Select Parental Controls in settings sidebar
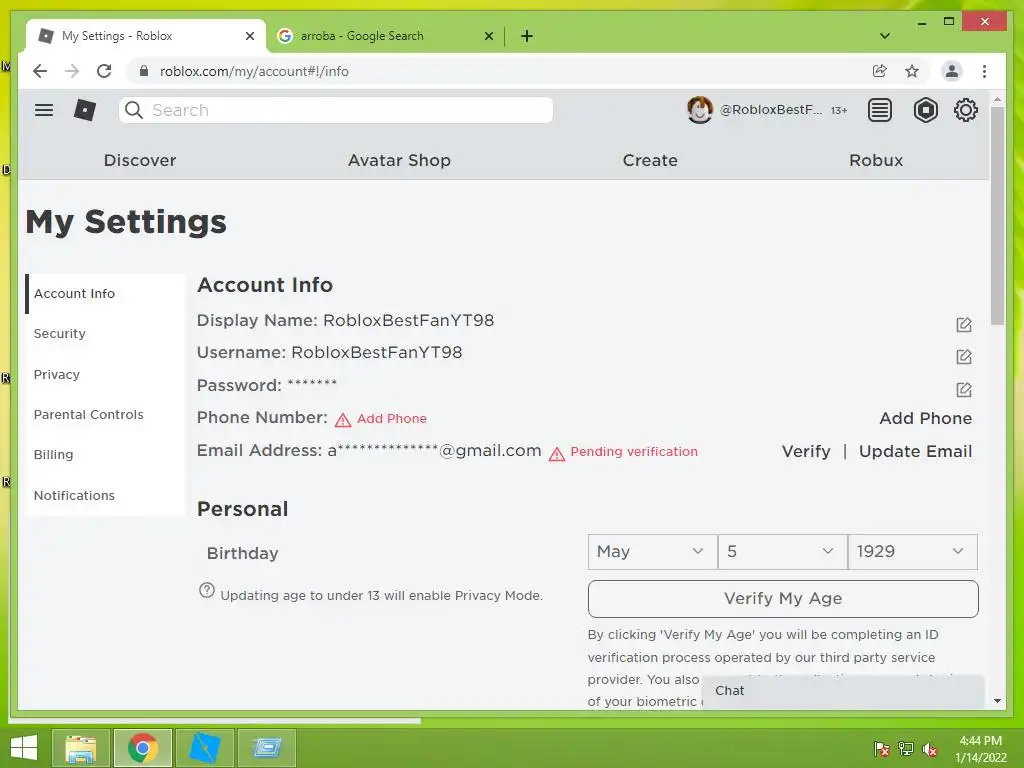The height and width of the screenshot is (768, 1024). point(105,414)
